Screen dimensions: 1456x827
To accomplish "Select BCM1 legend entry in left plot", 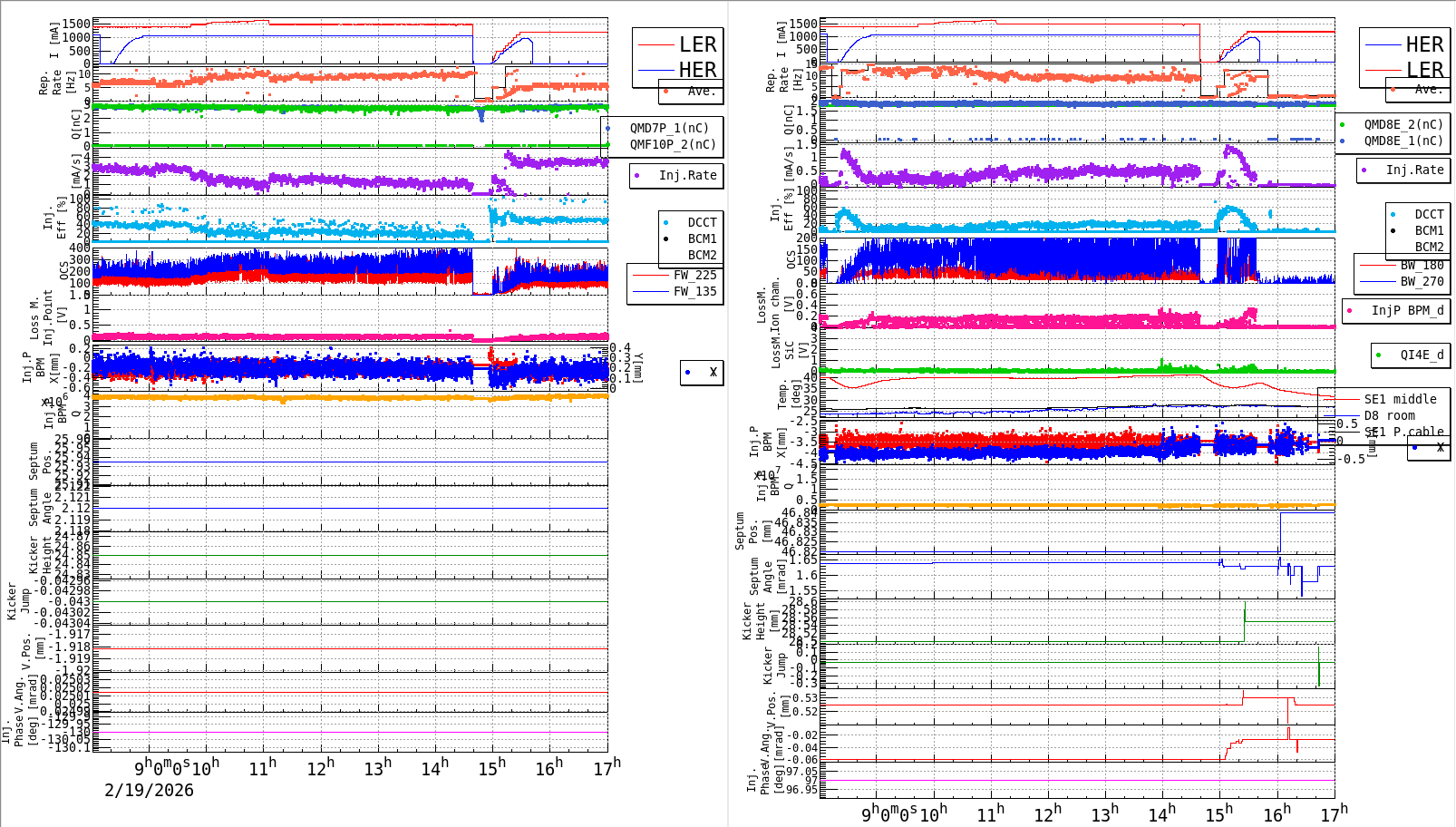I will (703, 238).
